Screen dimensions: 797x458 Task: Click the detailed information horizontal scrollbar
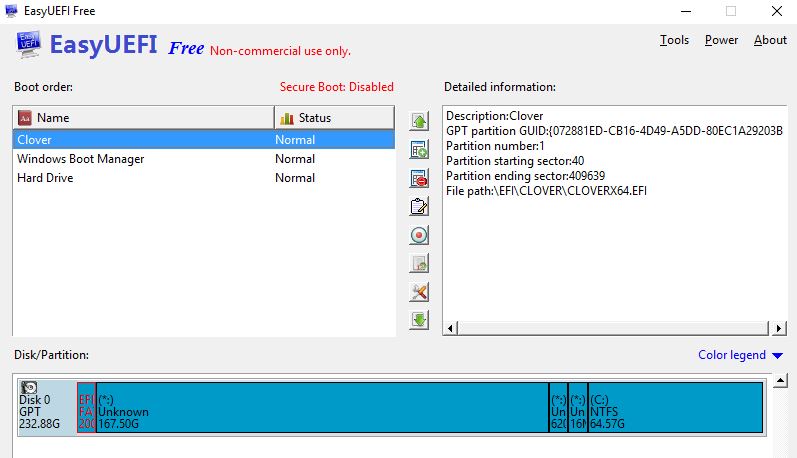[614, 328]
